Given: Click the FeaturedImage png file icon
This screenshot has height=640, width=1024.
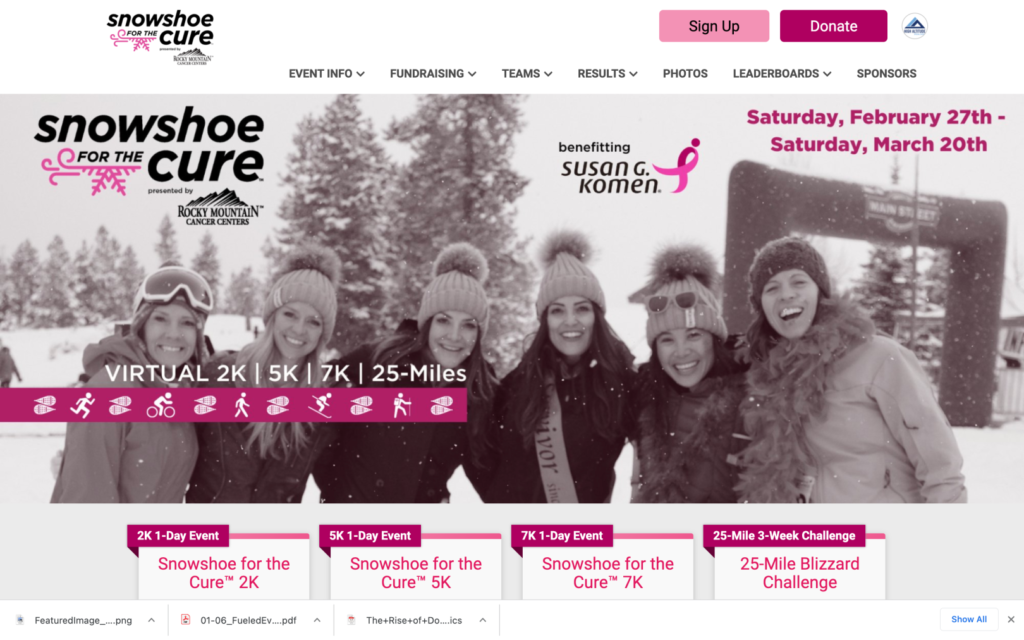Looking at the screenshot, I should pos(20,620).
